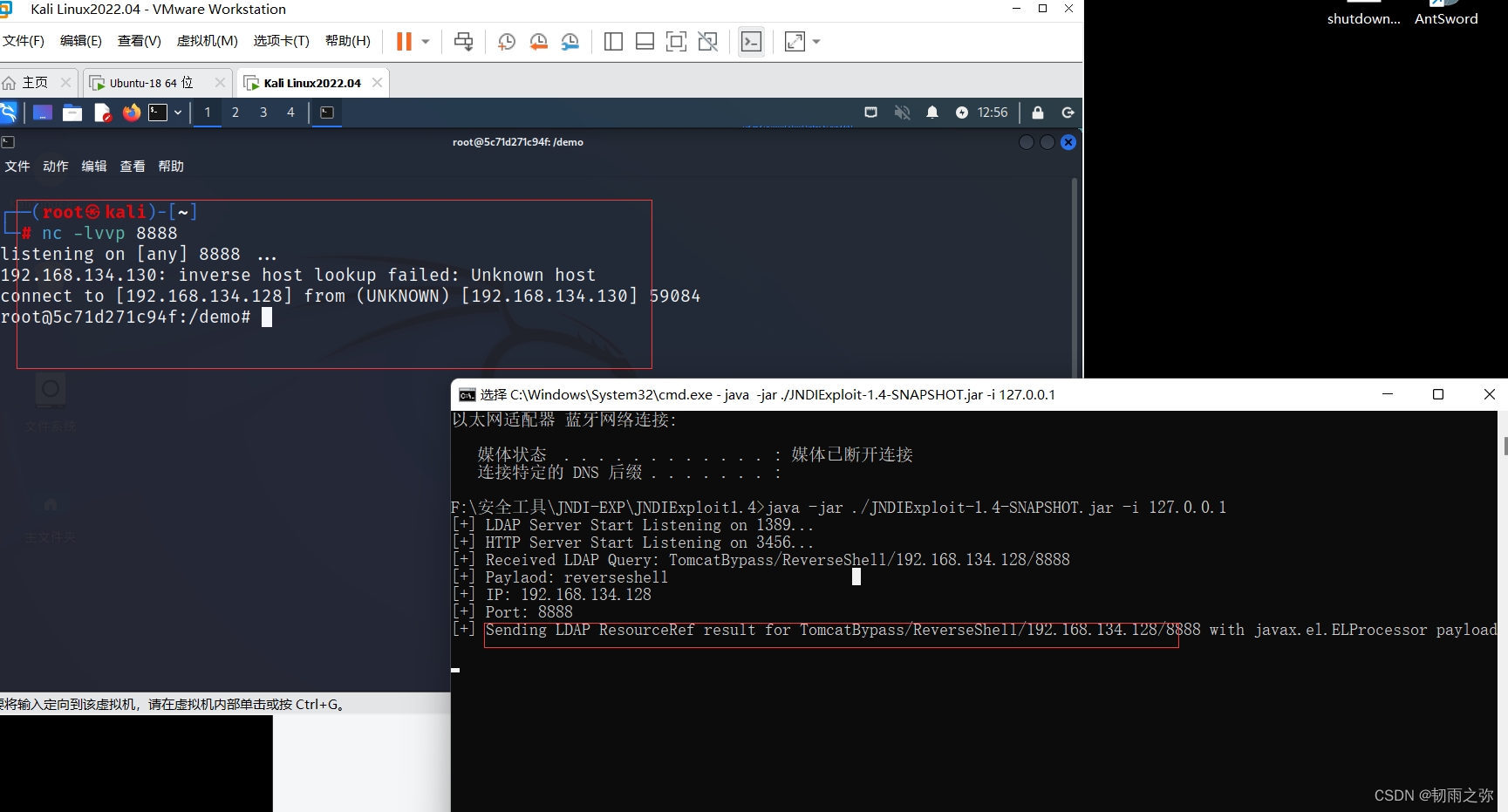Open the 文件(F) menu in VMware
This screenshot has height=812, width=1508.
point(24,41)
